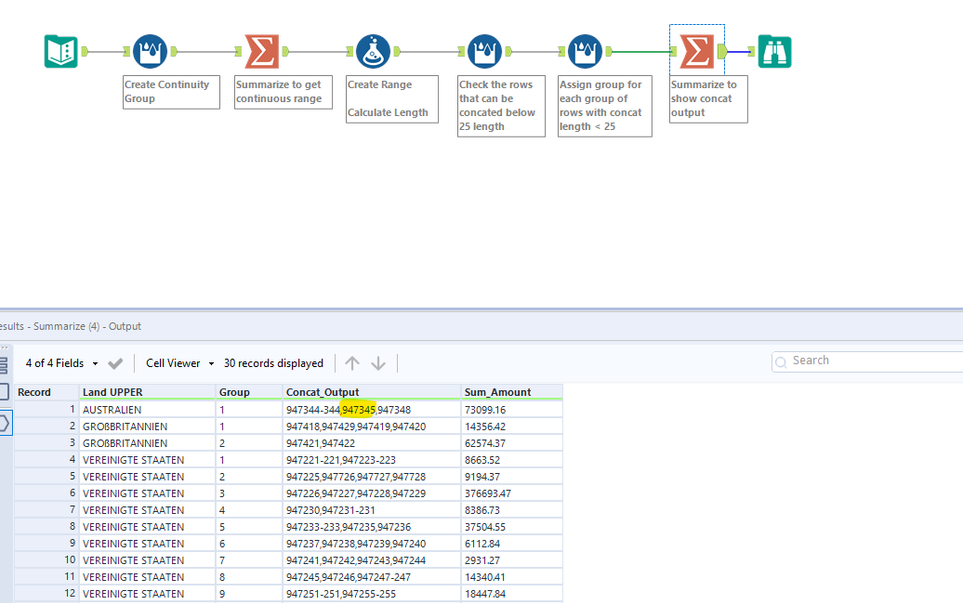The width and height of the screenshot is (963, 603).
Task: Click the up arrow to go to previous record
Action: tap(352, 363)
